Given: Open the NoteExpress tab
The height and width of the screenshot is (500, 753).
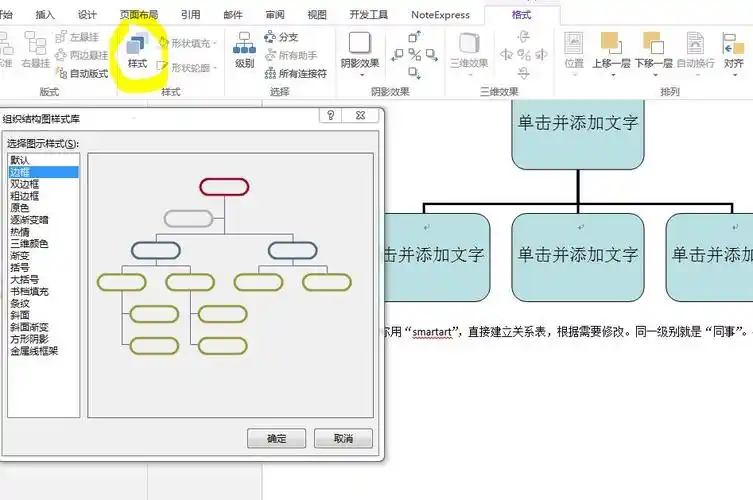Looking at the screenshot, I should [x=440, y=15].
